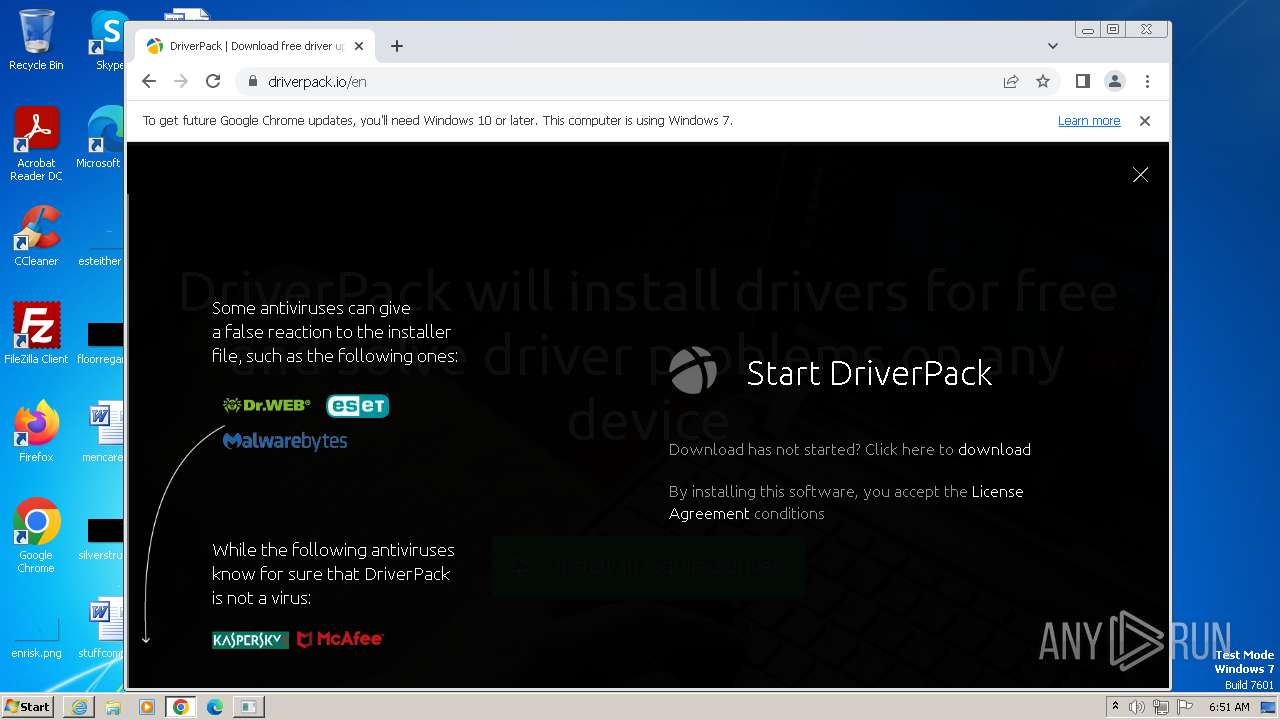Screen dimensions: 1280x720
Task: Open network icon in system tray
Action: tap(1161, 707)
